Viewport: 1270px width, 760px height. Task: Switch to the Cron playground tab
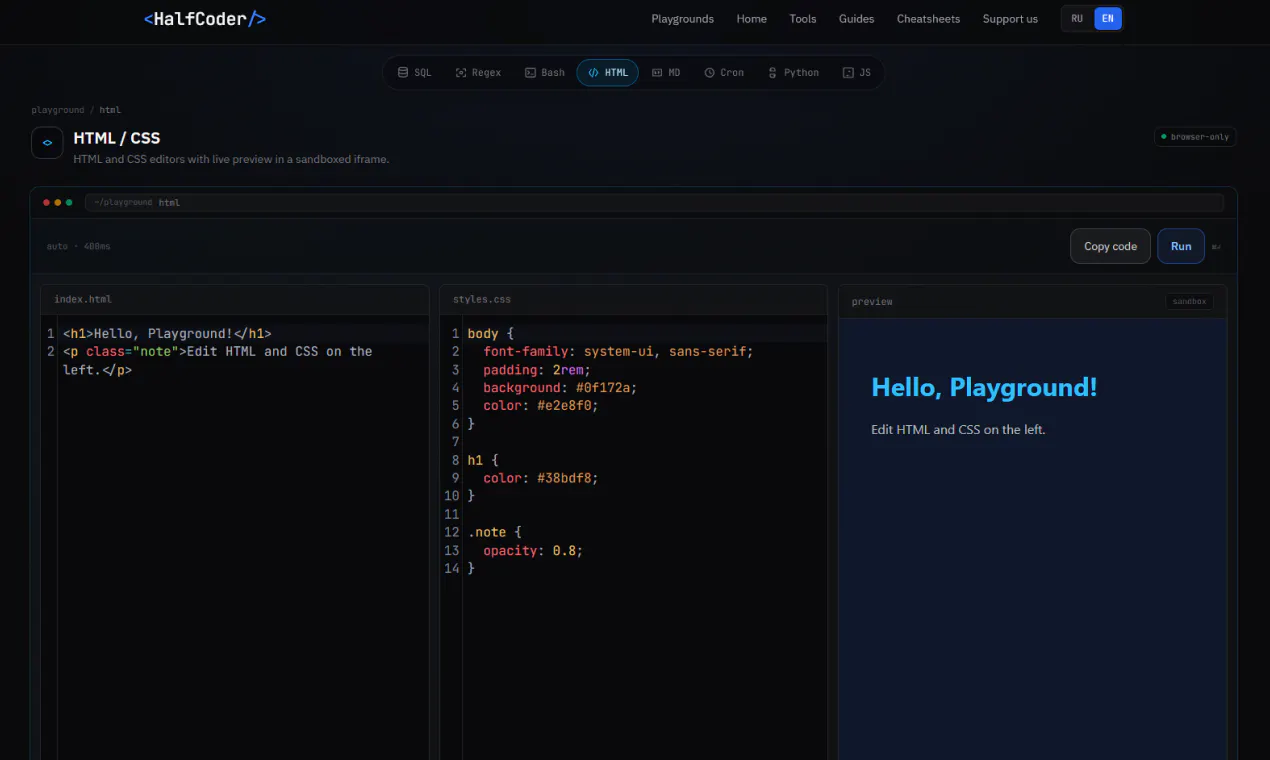[724, 73]
